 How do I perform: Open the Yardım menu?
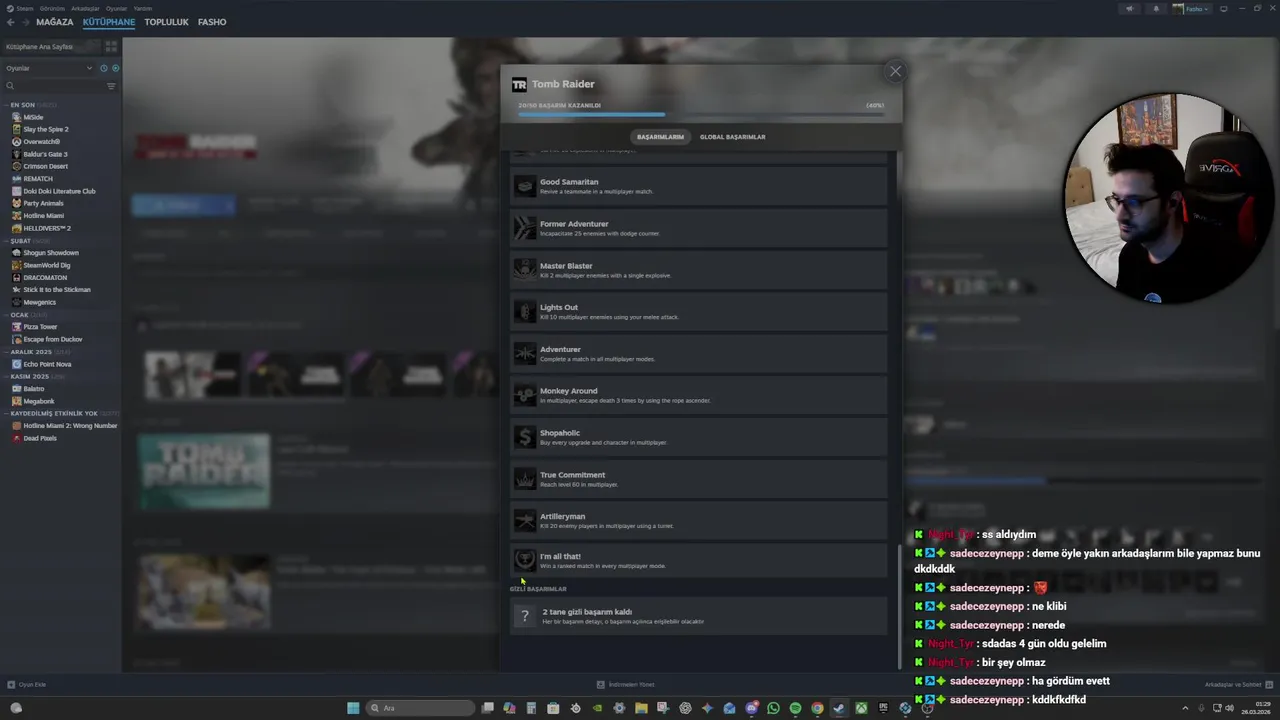tap(143, 8)
